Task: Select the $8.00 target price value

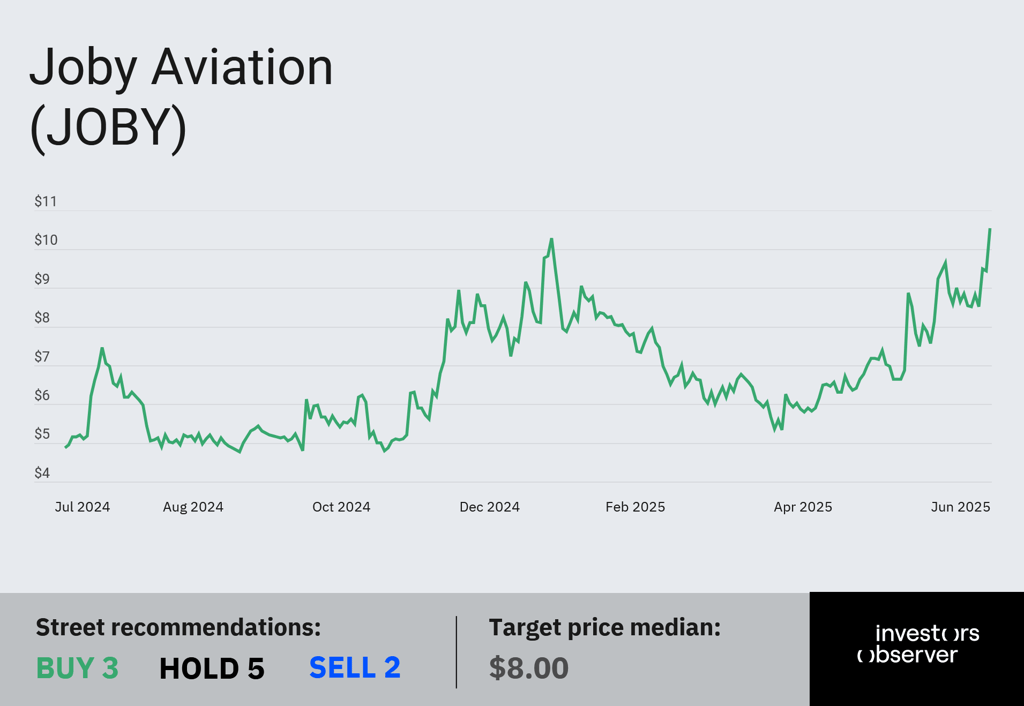Action: click(529, 667)
